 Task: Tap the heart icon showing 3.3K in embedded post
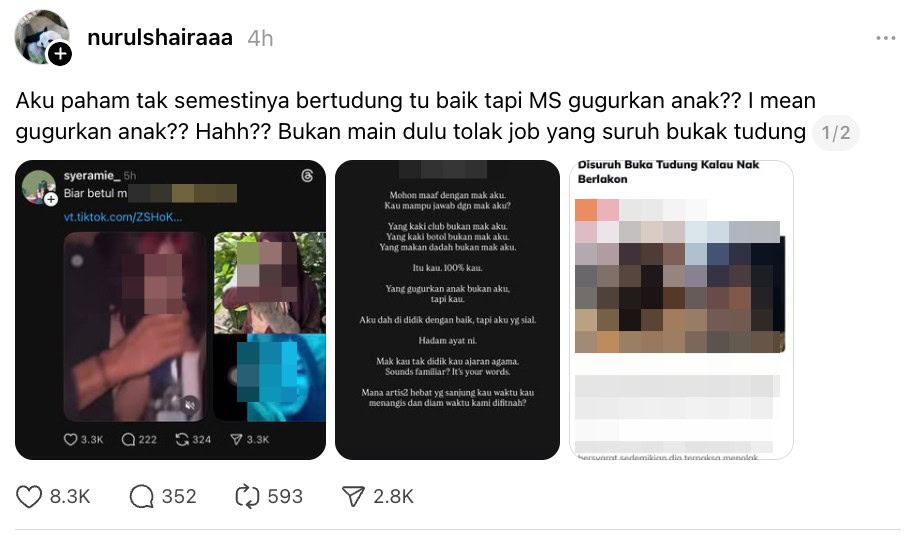pyautogui.click(x=70, y=439)
